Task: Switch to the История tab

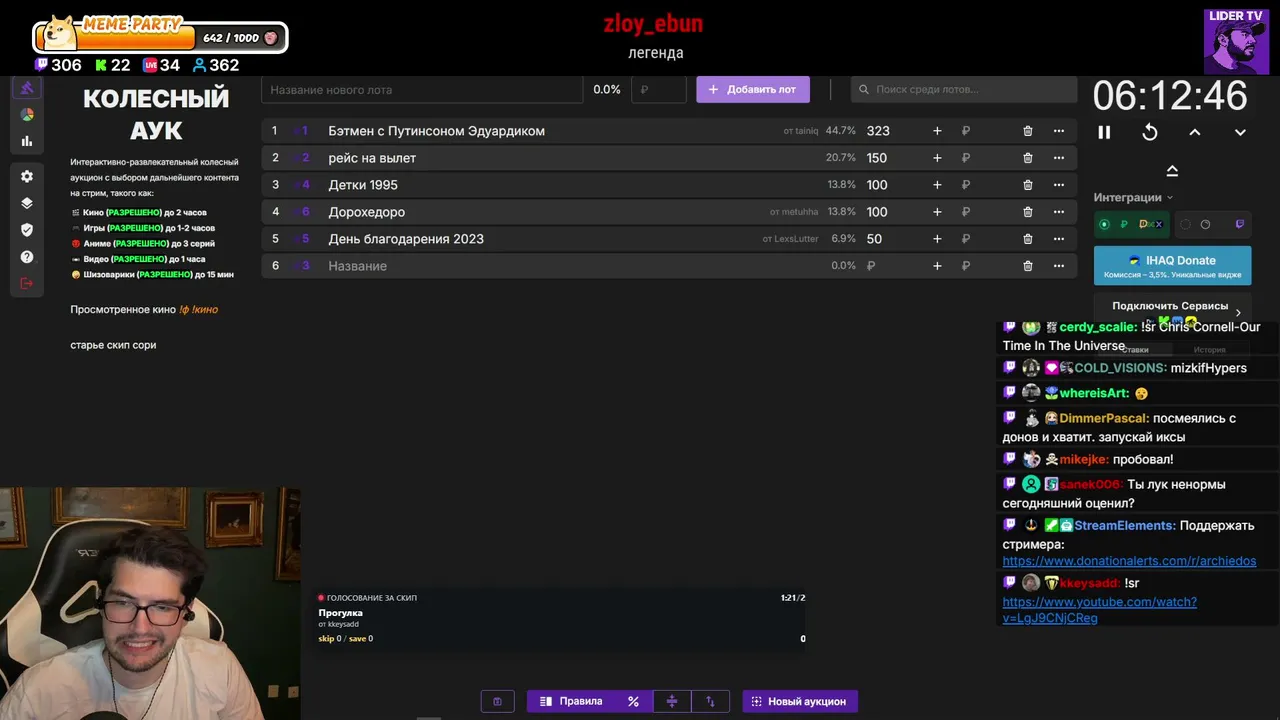Action: (1209, 350)
